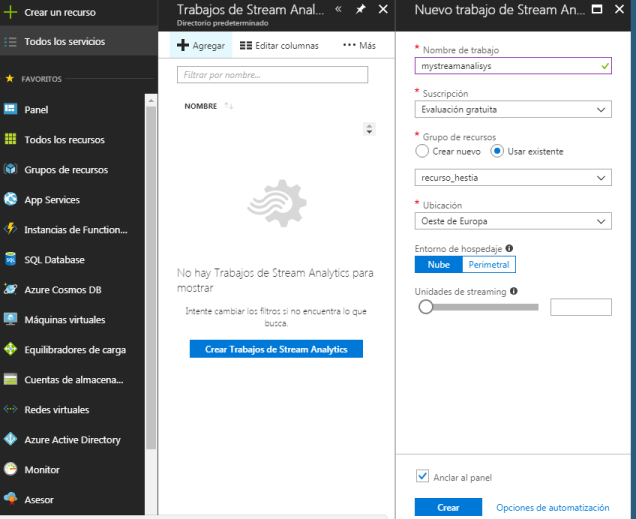Toggle the Anclar al panel checkbox

pyautogui.click(x=422, y=477)
